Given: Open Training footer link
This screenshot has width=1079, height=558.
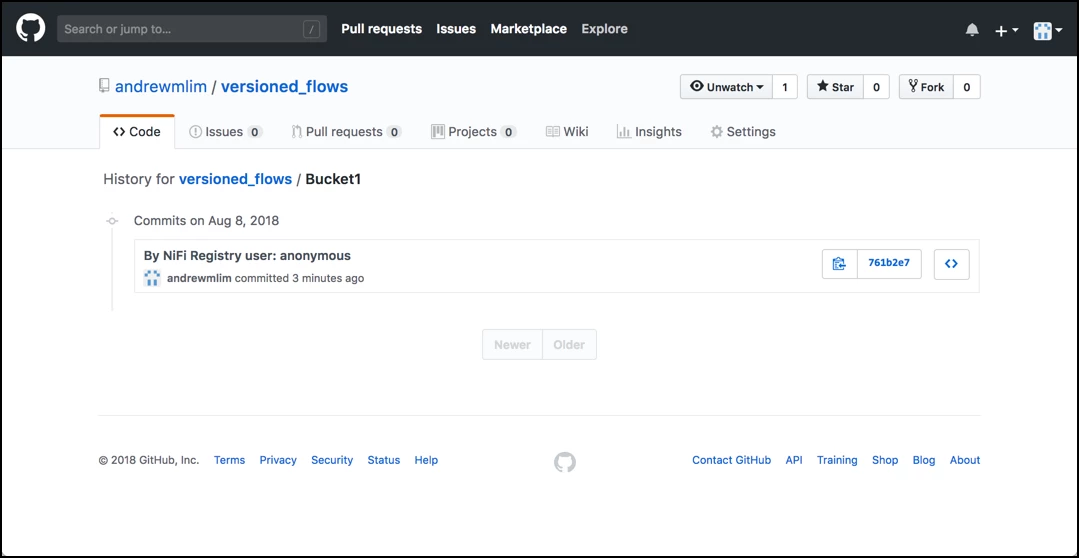Looking at the screenshot, I should pyautogui.click(x=837, y=460).
